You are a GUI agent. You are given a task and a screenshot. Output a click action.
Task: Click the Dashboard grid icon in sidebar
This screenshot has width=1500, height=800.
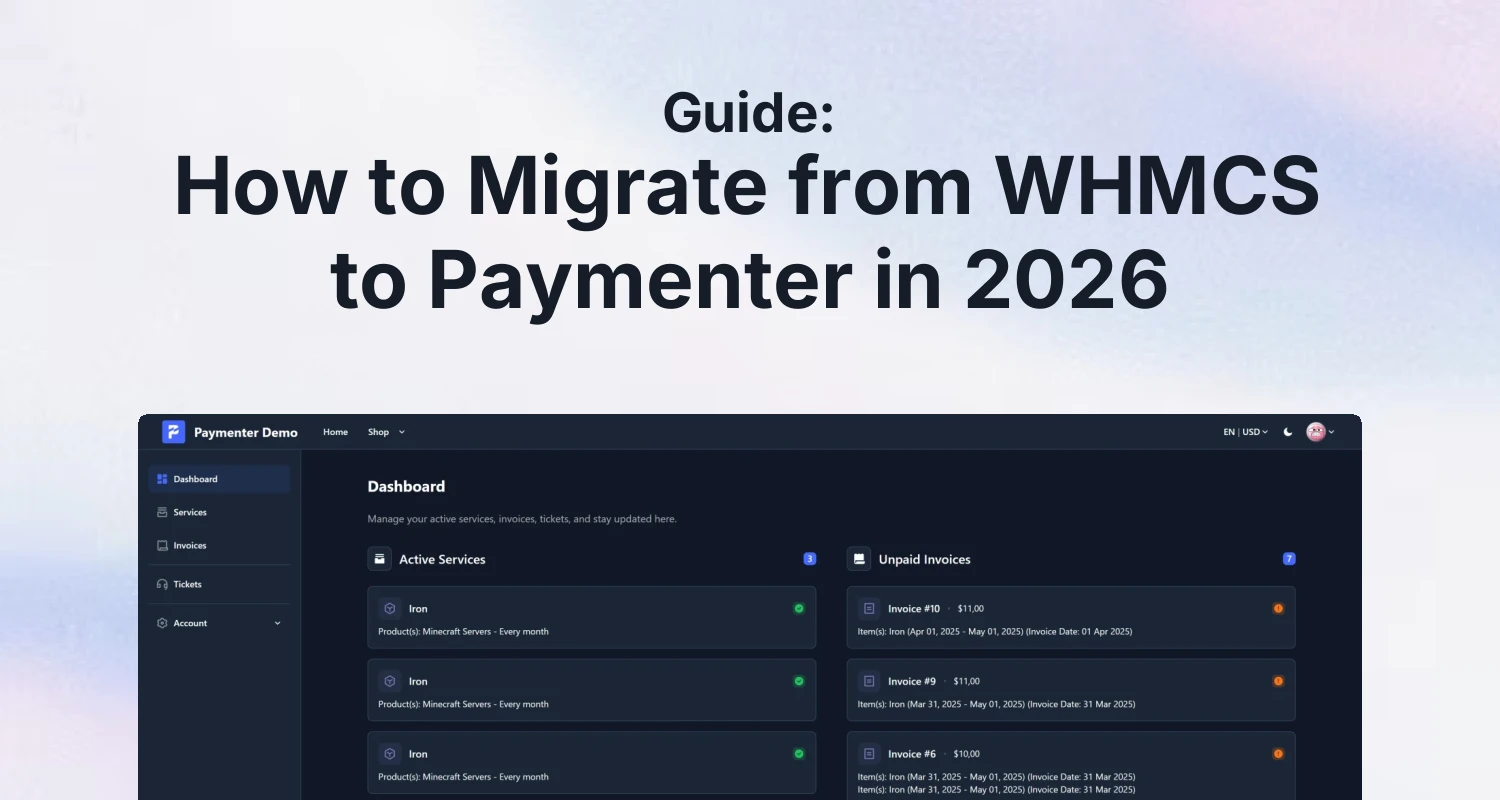(x=162, y=479)
